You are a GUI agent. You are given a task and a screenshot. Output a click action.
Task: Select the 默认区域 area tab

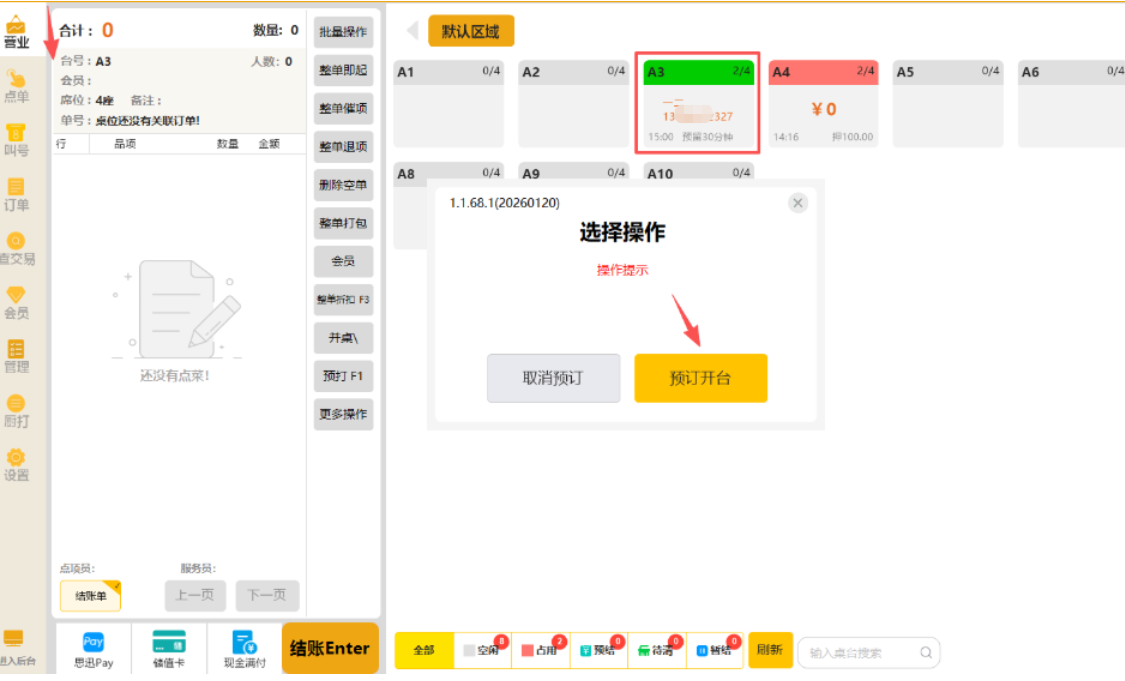click(x=471, y=31)
